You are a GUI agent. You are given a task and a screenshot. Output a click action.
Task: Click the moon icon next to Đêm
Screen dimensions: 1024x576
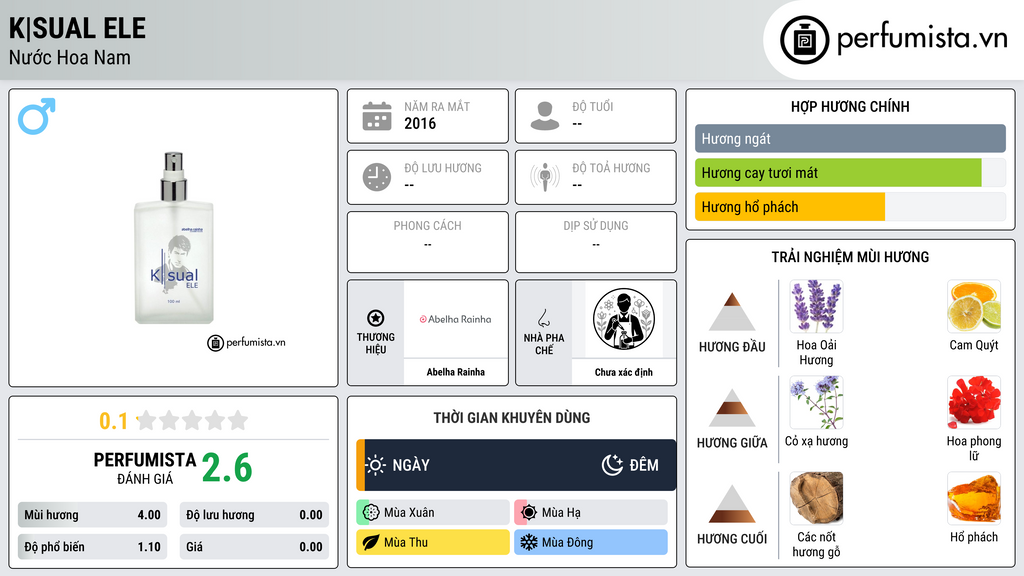point(612,465)
